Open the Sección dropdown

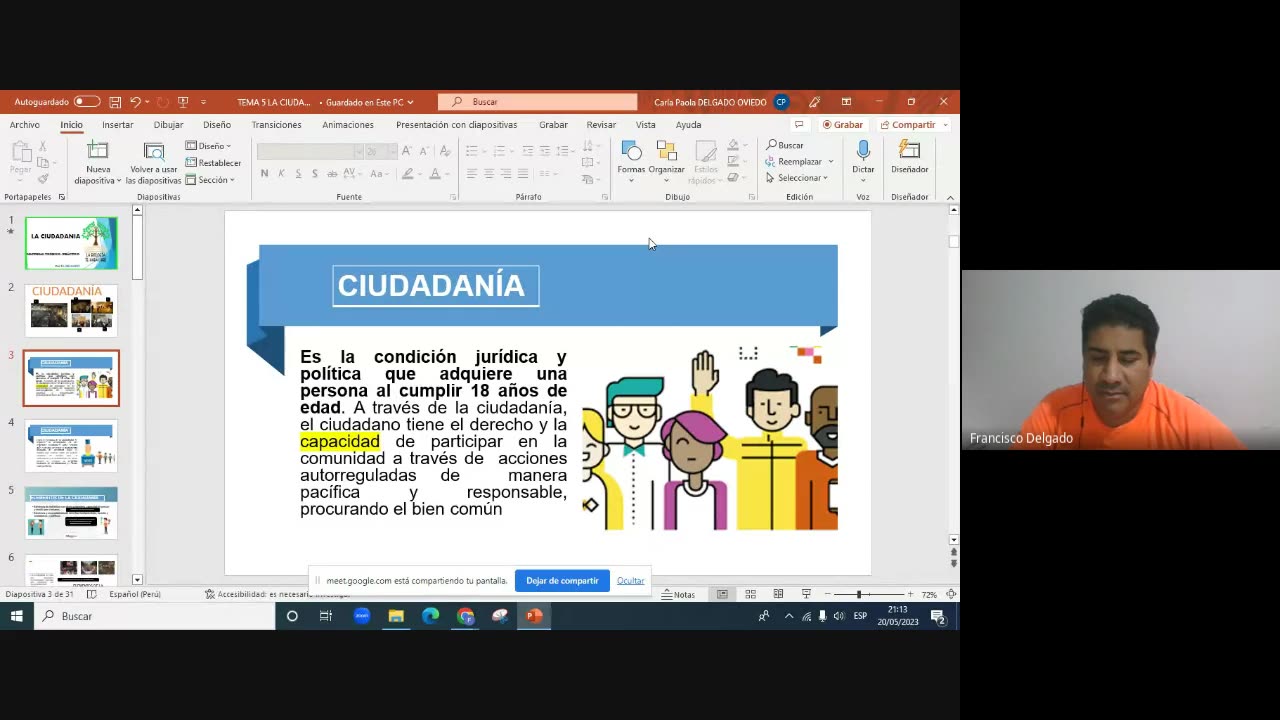pyautogui.click(x=211, y=180)
